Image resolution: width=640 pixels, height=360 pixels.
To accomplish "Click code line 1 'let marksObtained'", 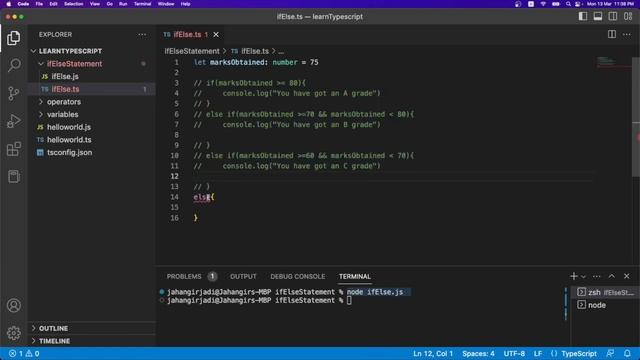I will 256,62.
